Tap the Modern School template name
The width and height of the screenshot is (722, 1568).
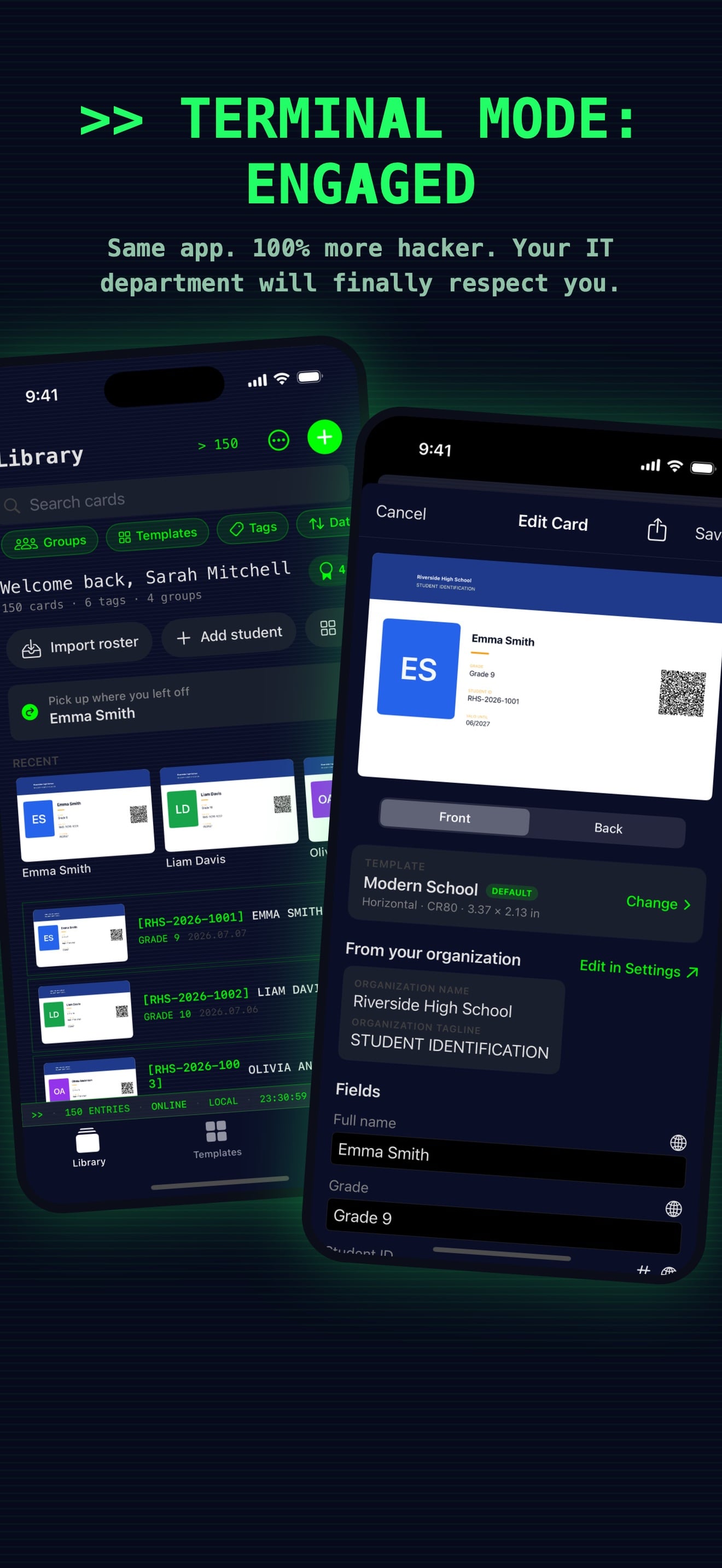point(421,886)
